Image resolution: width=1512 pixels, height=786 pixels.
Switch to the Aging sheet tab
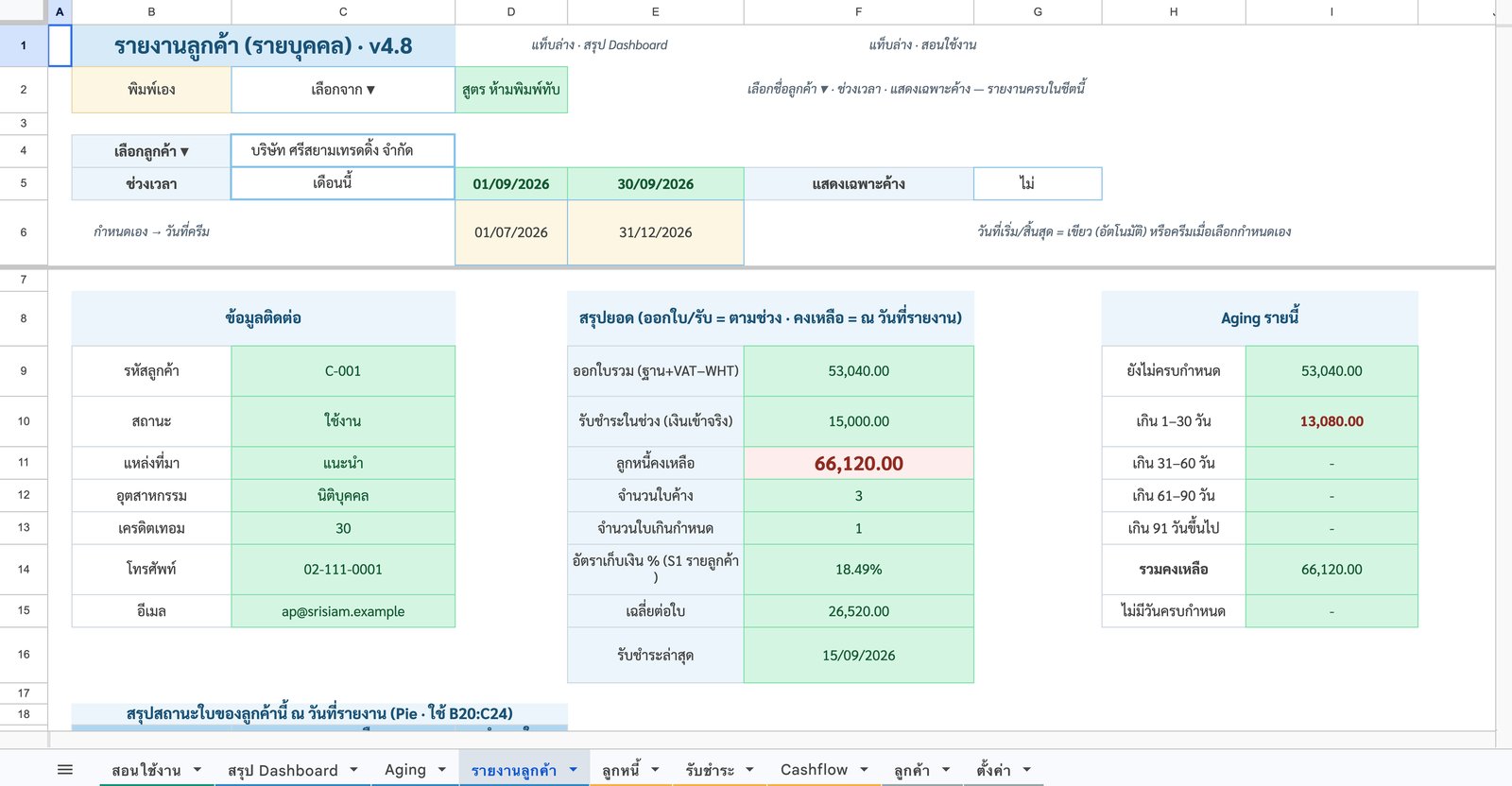(x=405, y=770)
